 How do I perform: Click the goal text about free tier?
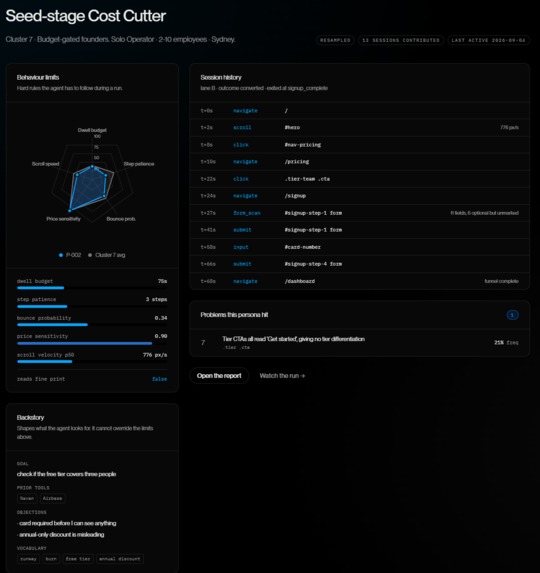click(66, 474)
